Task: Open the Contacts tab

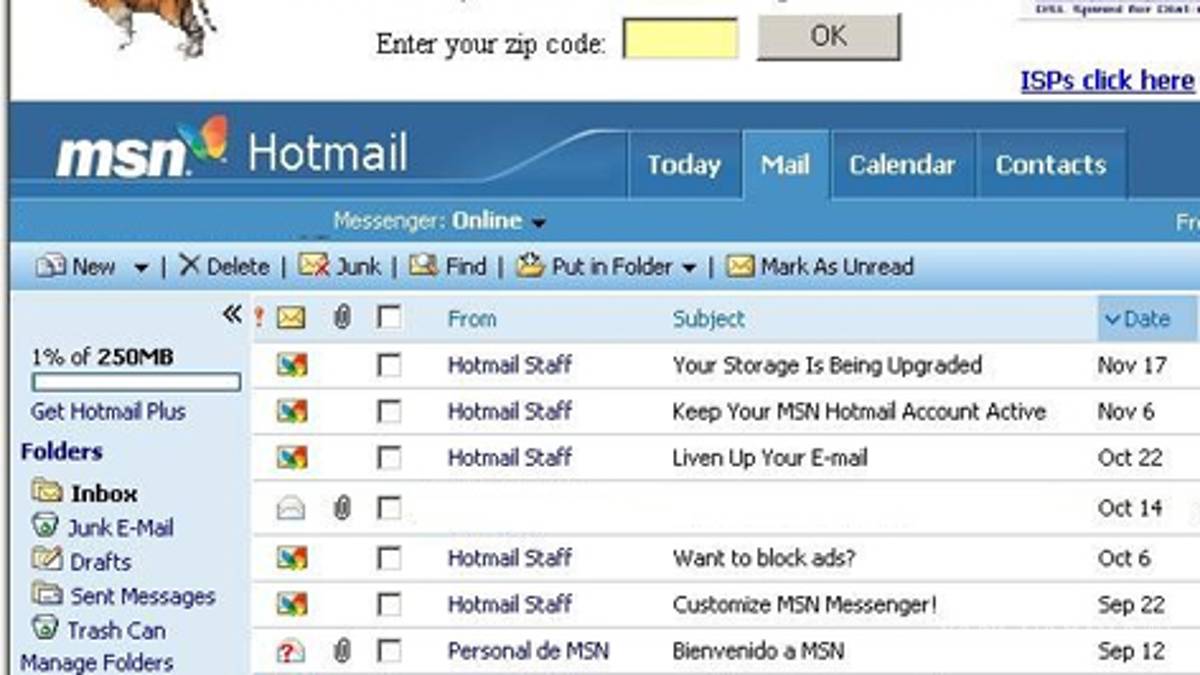Action: (1051, 165)
